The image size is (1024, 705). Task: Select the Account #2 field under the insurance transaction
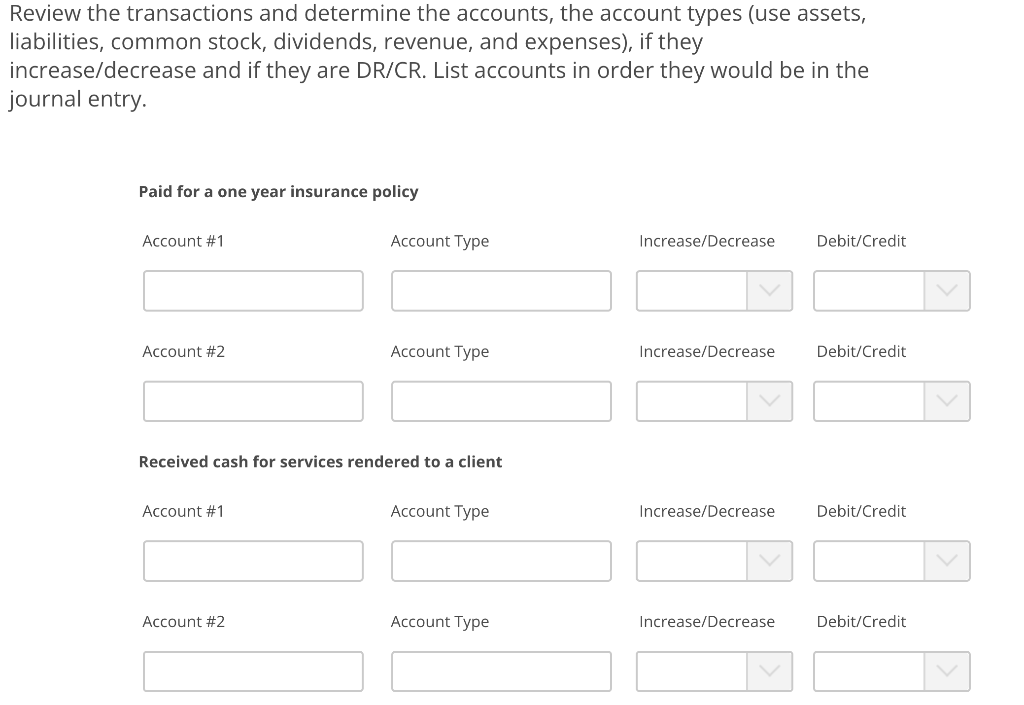[x=253, y=401]
